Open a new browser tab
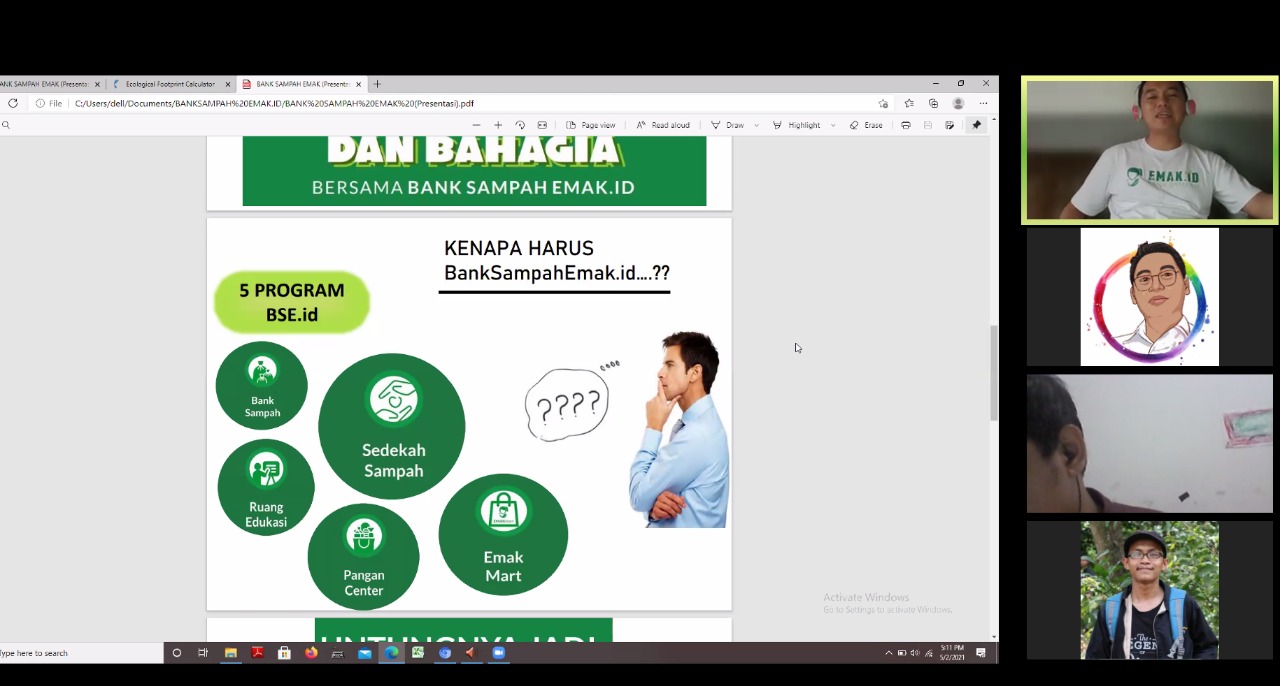1280x686 pixels. point(377,84)
